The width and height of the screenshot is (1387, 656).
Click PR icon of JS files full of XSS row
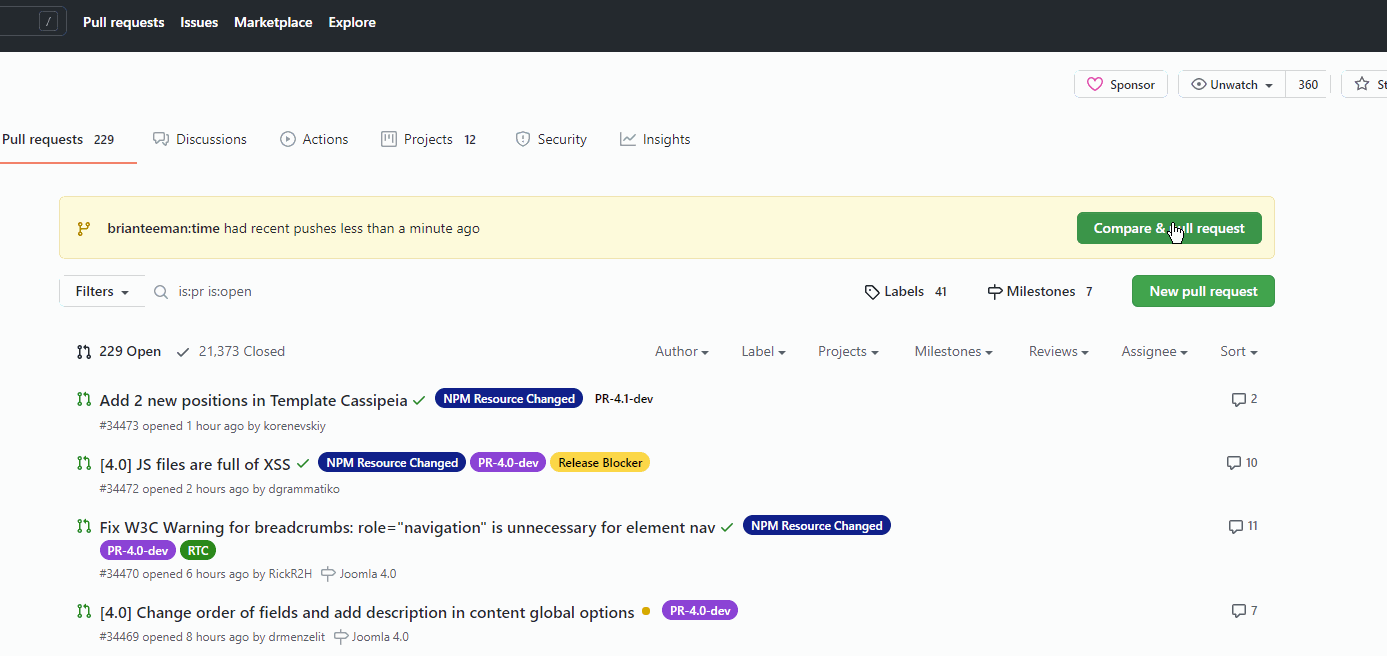point(84,463)
